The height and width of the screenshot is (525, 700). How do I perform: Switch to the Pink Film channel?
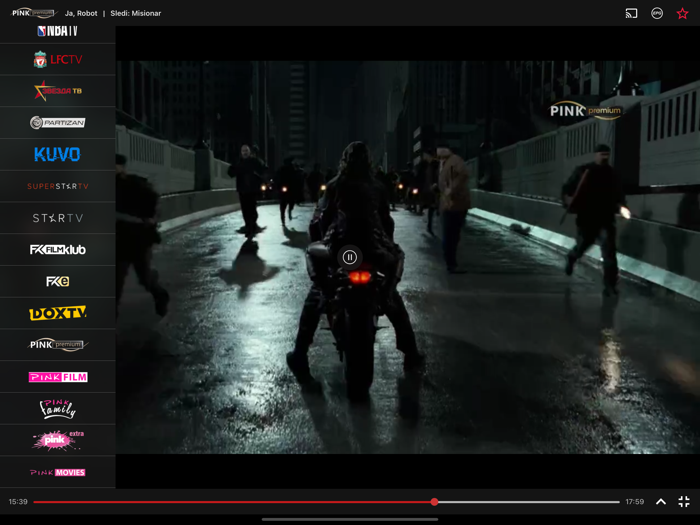(58, 377)
